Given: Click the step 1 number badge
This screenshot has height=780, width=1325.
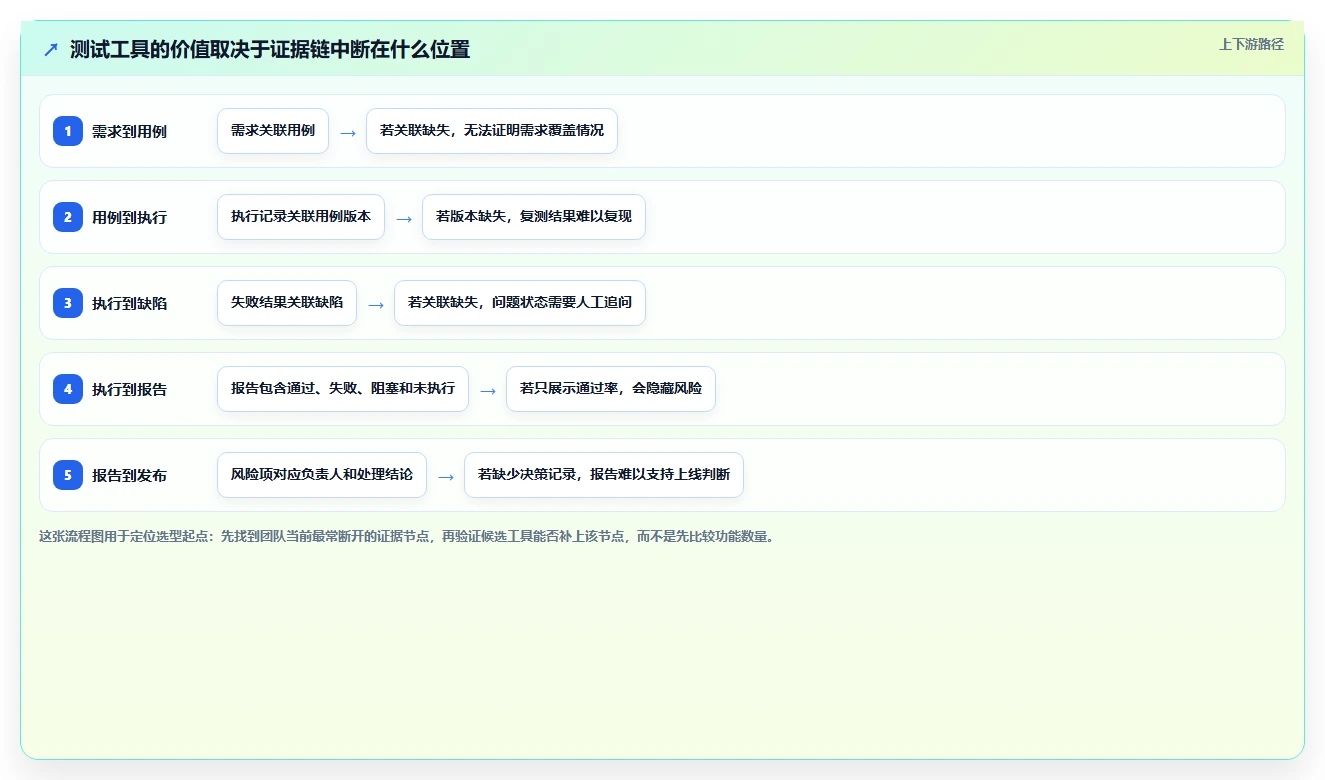Looking at the screenshot, I should [x=68, y=131].
